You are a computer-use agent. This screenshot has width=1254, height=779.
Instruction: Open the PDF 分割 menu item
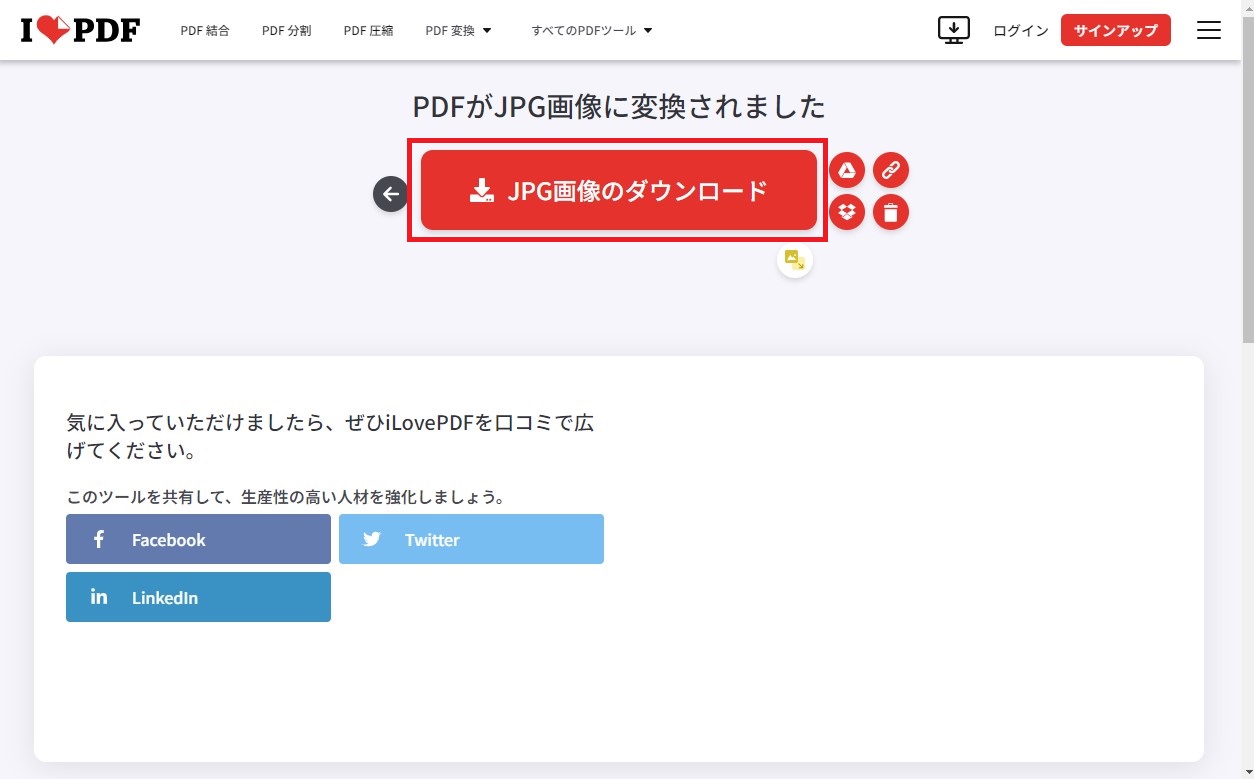(287, 30)
